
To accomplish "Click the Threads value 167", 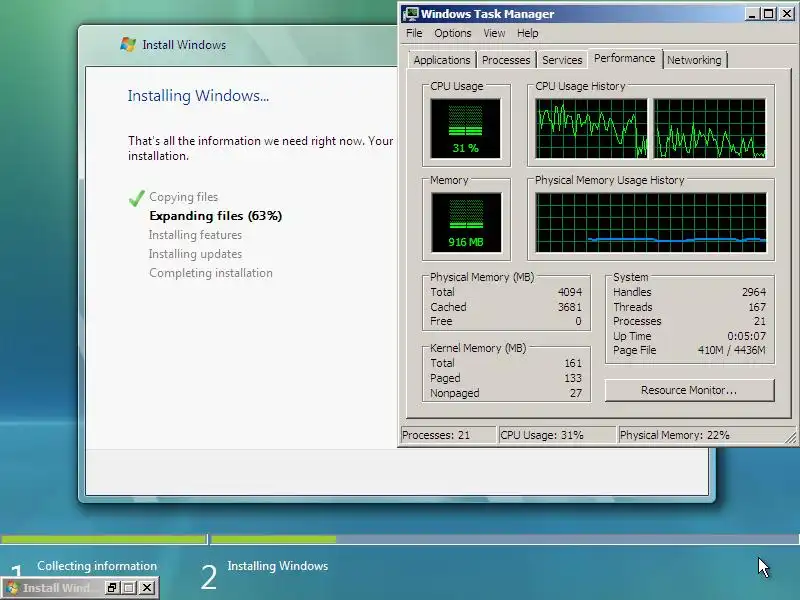I will point(757,307).
